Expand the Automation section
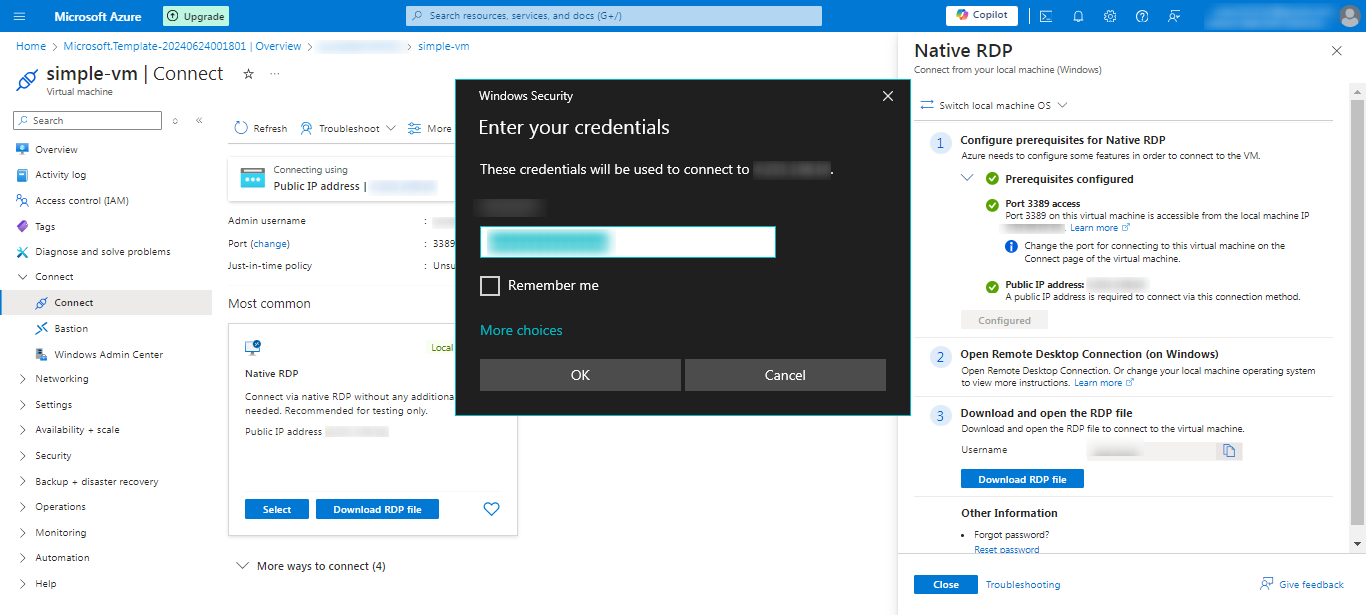 (23, 558)
